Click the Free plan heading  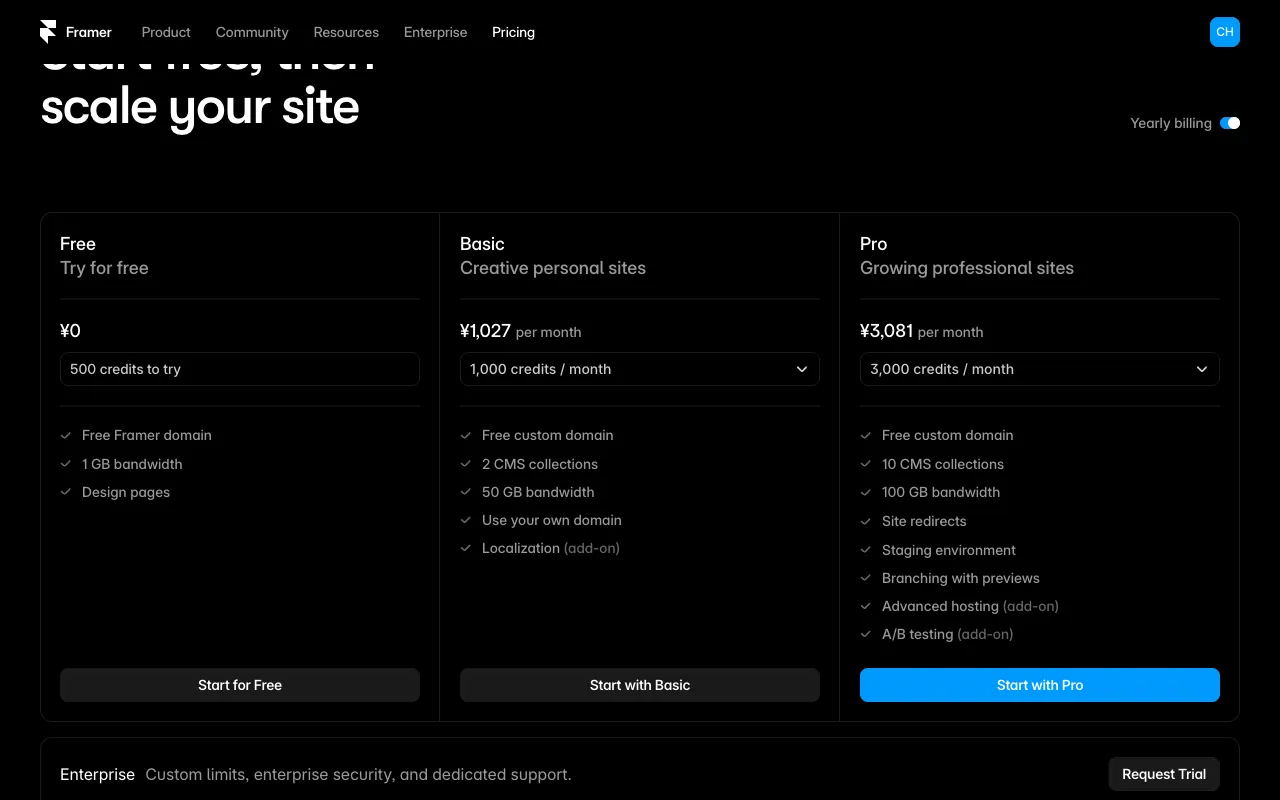click(78, 244)
